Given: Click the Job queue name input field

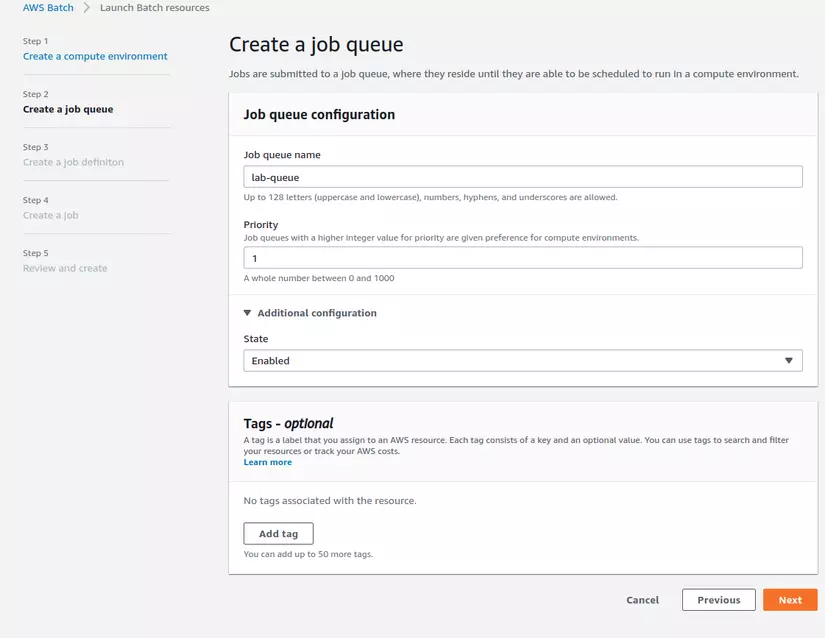Looking at the screenshot, I should [523, 175].
